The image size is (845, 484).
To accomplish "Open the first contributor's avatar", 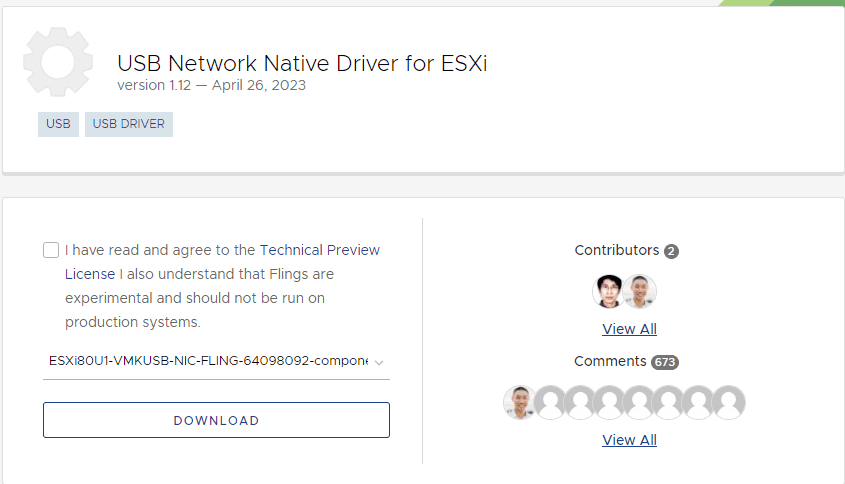I will tap(609, 291).
